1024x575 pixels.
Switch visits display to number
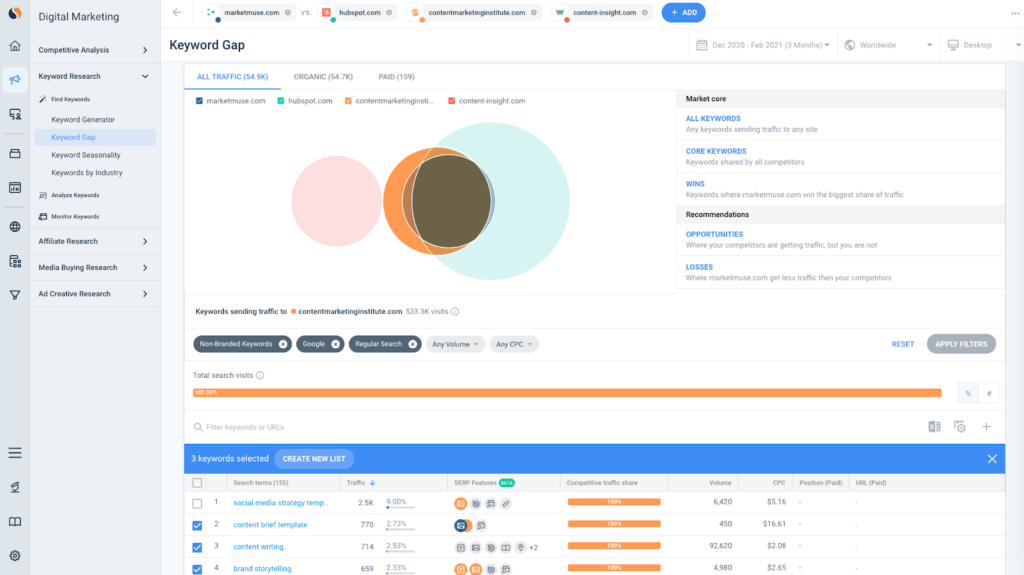tap(989, 393)
